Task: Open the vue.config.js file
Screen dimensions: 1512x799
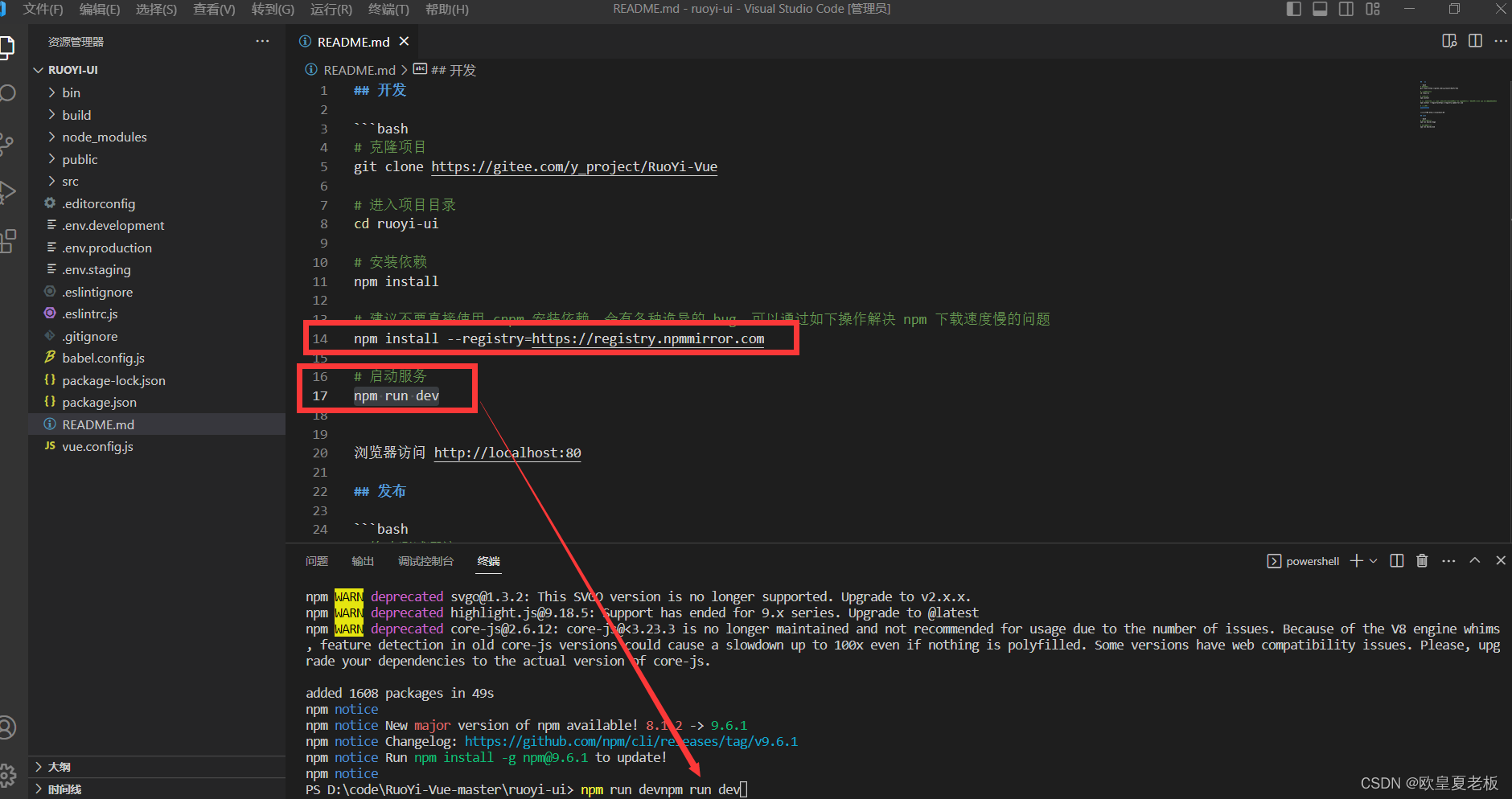Action: coord(157,446)
